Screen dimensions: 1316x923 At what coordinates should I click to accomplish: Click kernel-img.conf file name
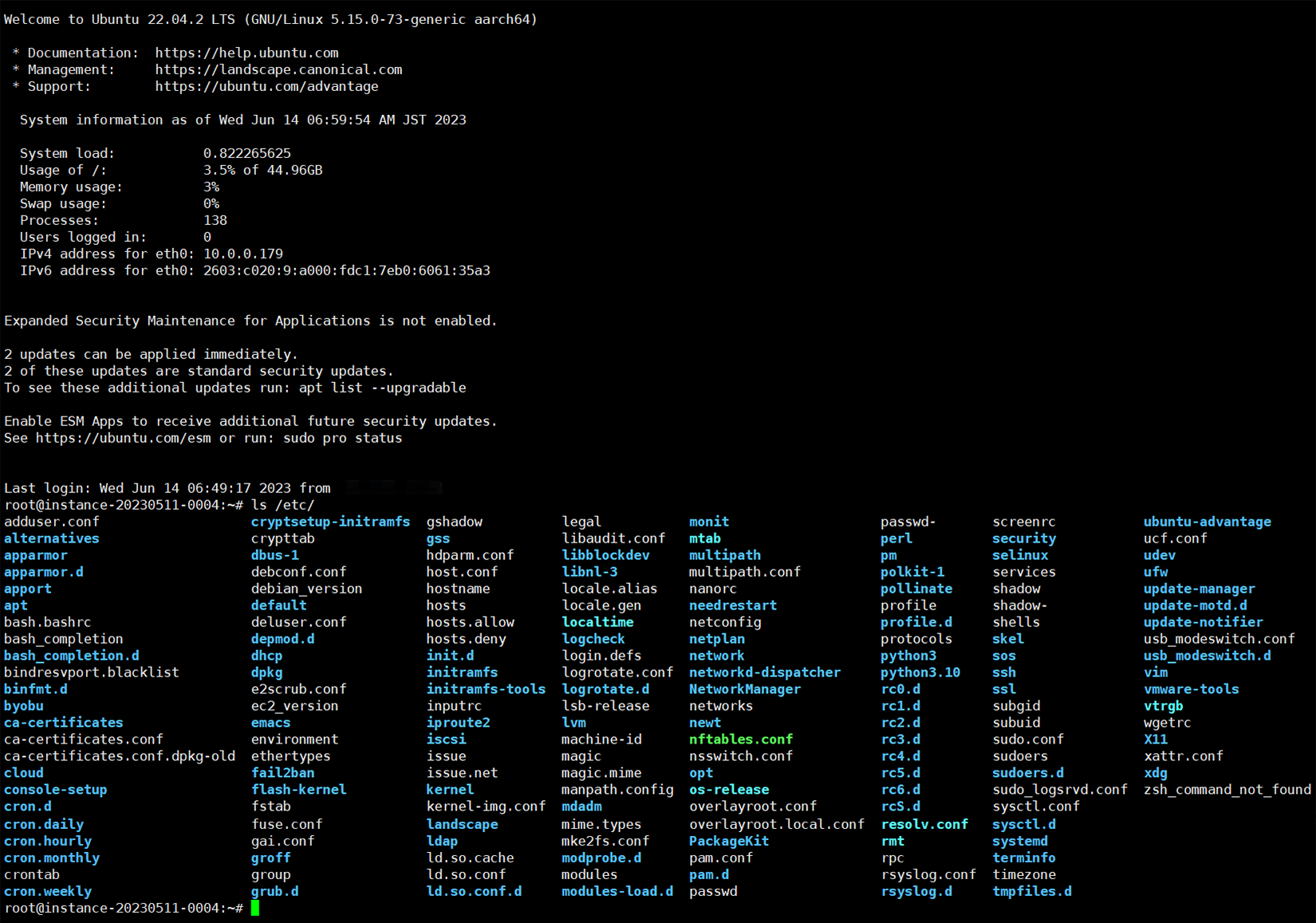click(x=486, y=807)
